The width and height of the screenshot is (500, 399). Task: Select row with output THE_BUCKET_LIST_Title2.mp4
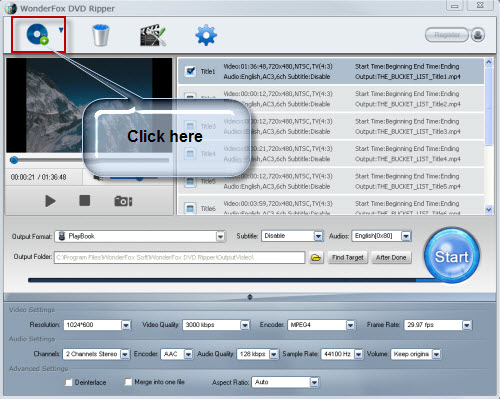[331, 99]
